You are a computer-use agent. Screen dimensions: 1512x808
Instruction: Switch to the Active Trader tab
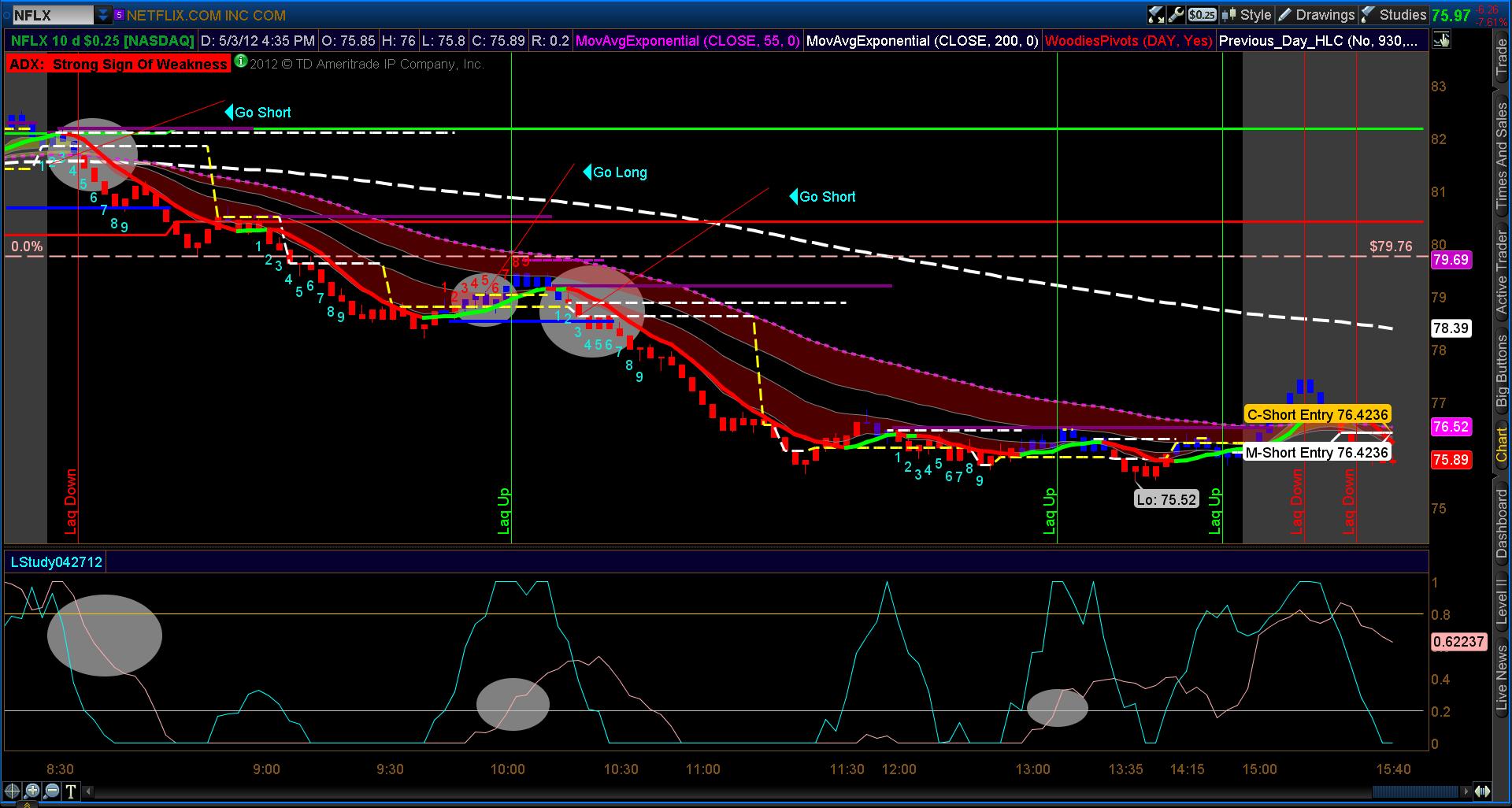(1502, 272)
